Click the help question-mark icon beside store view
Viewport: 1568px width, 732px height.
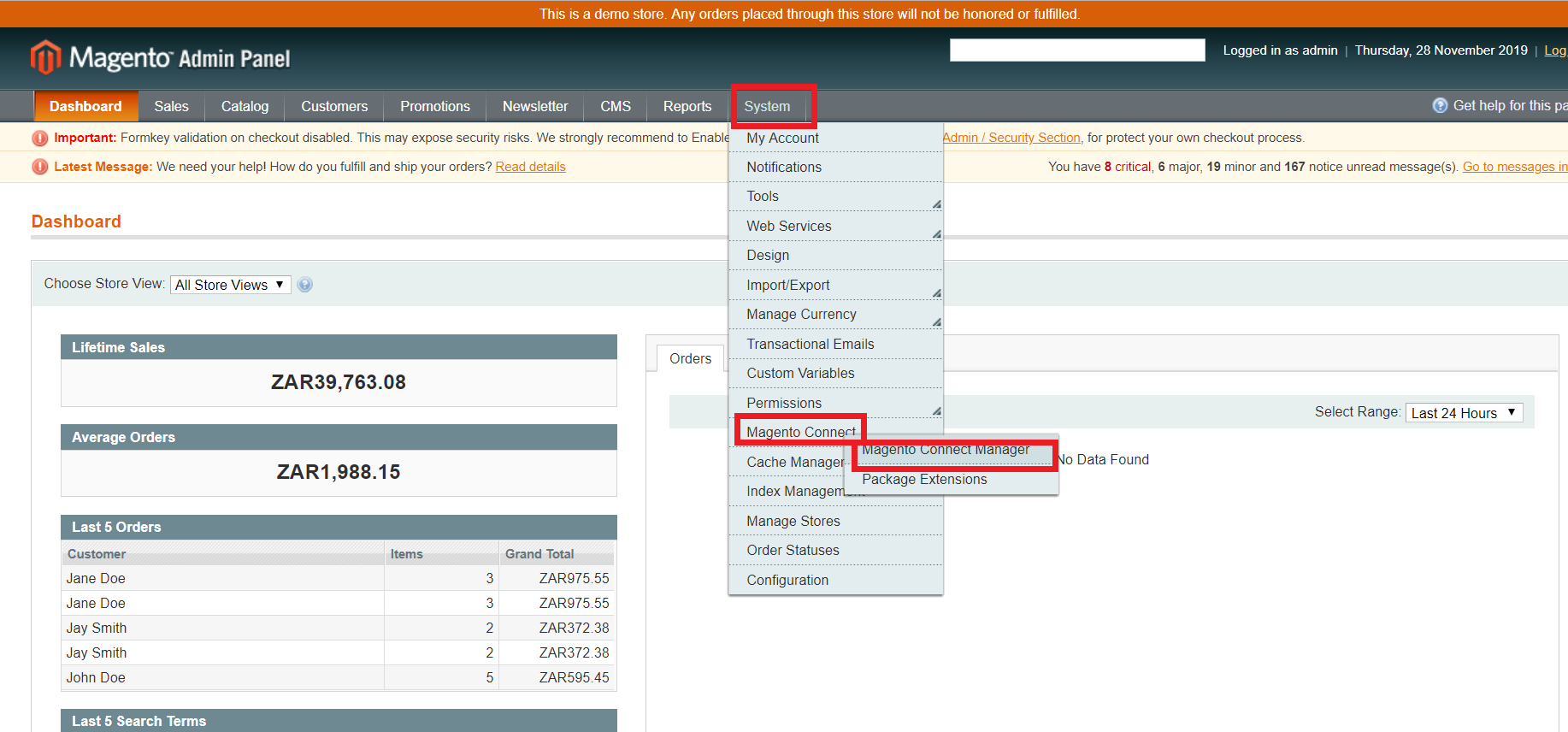pos(305,285)
